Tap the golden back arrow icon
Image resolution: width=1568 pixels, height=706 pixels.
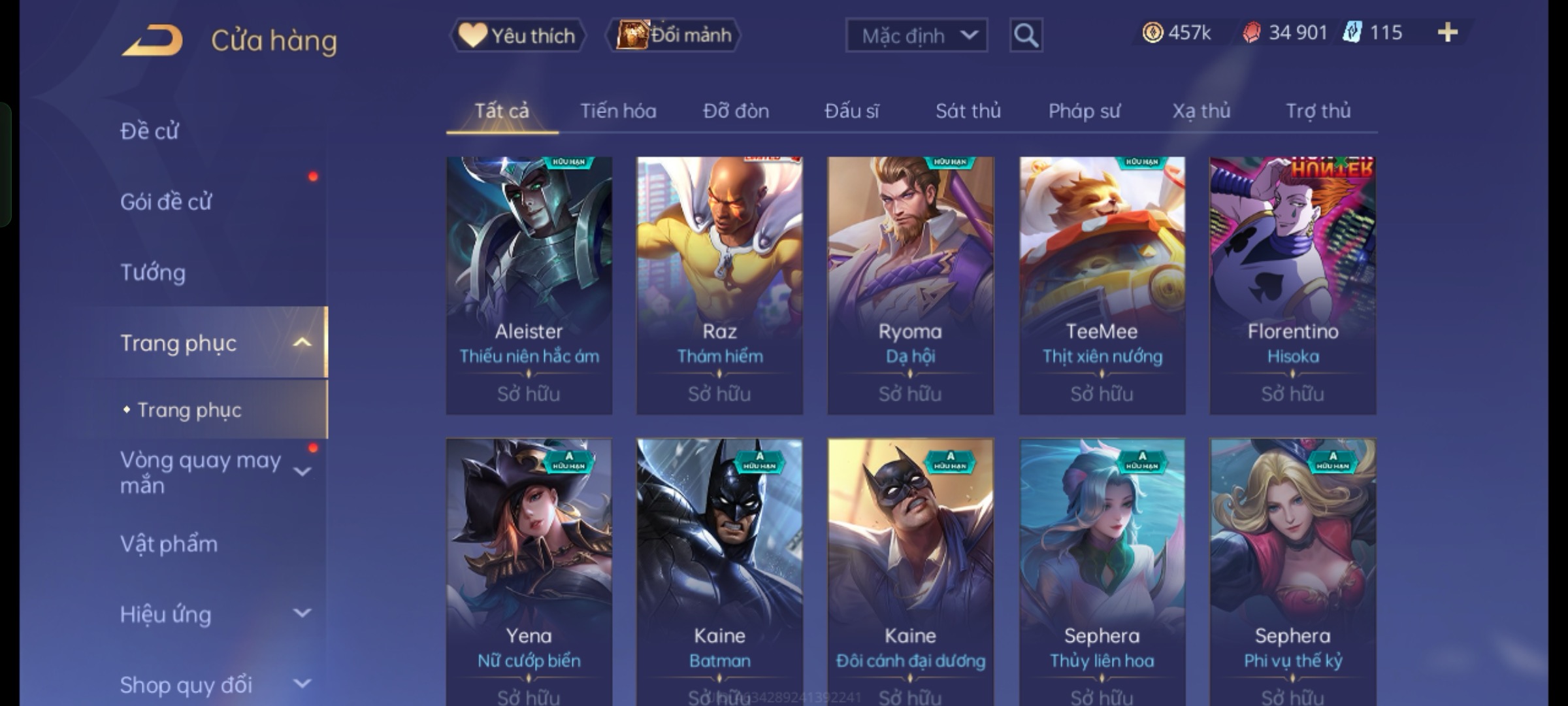coord(152,40)
